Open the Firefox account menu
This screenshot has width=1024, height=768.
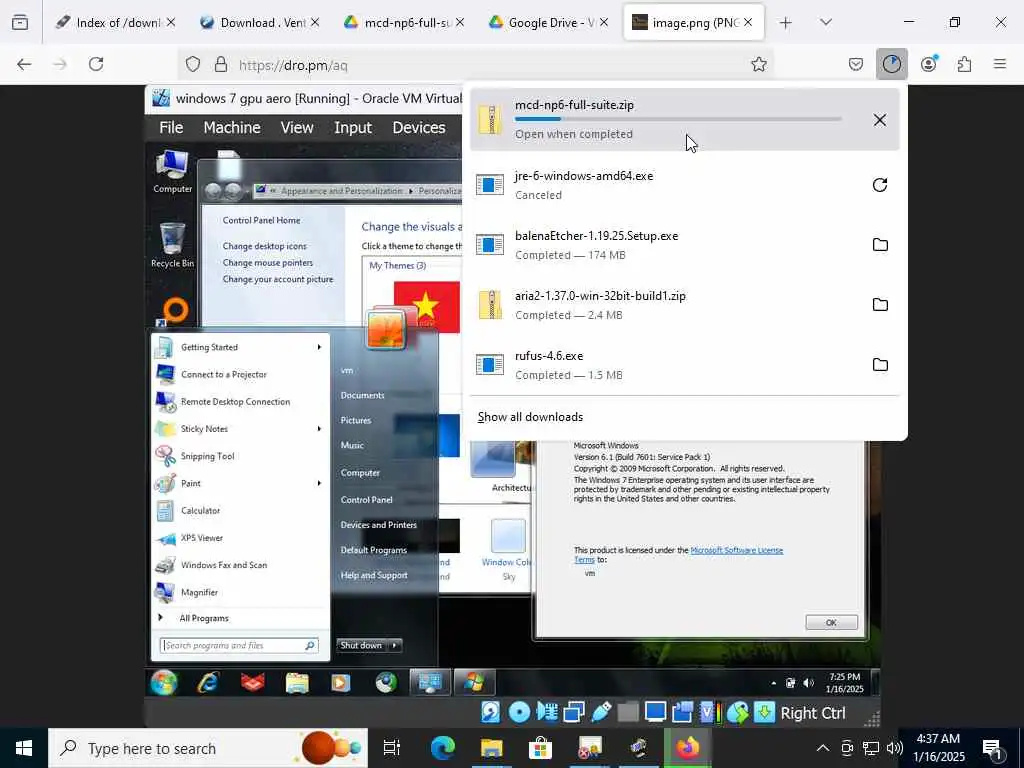coord(928,64)
